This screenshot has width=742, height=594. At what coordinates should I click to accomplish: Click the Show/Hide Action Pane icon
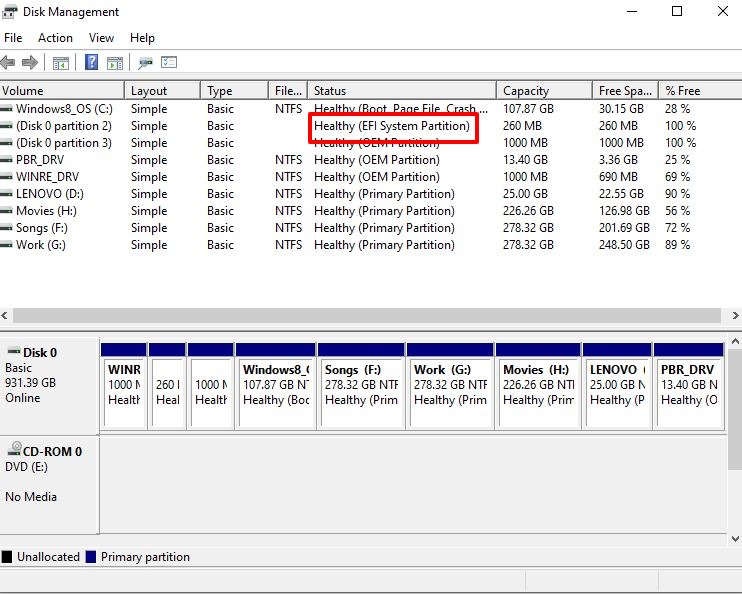tap(115, 63)
